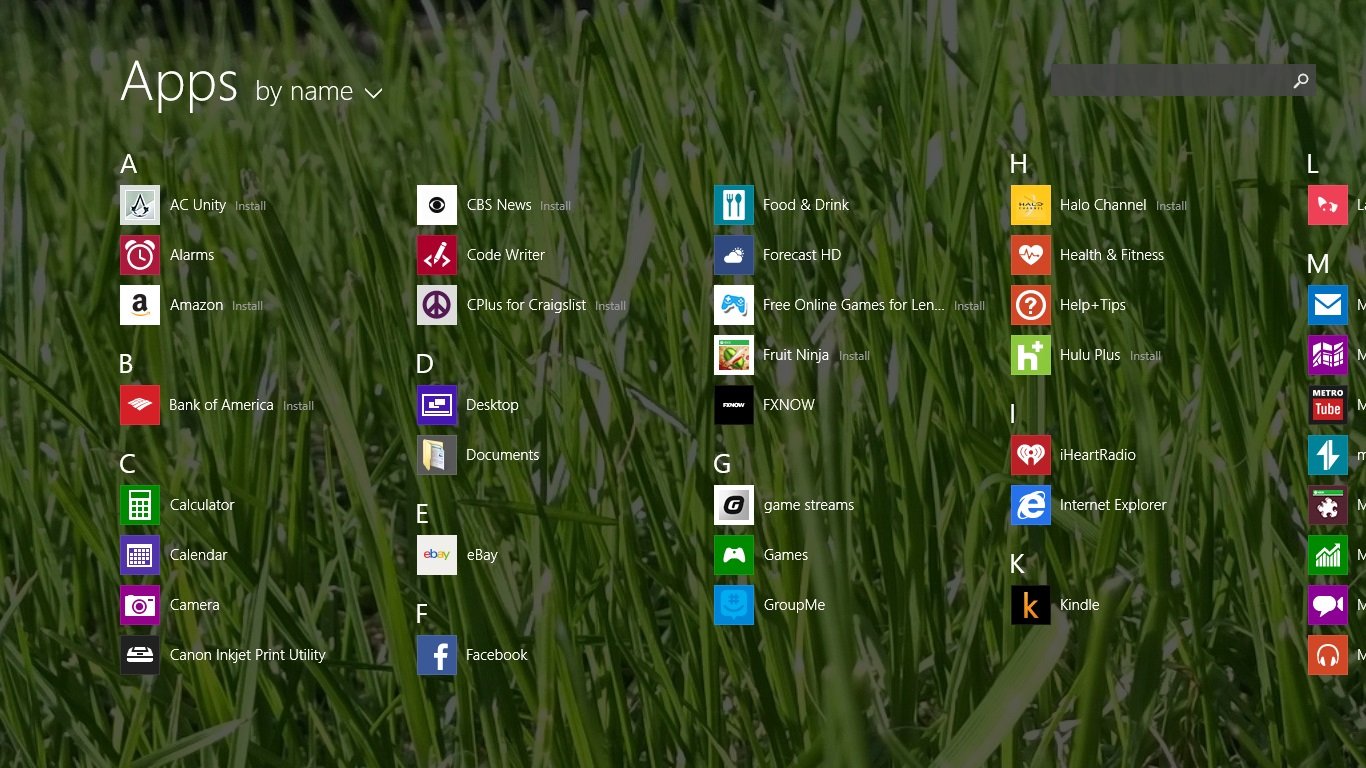The width and height of the screenshot is (1366, 768).
Task: Open the Desktop tile icon
Action: 437,405
